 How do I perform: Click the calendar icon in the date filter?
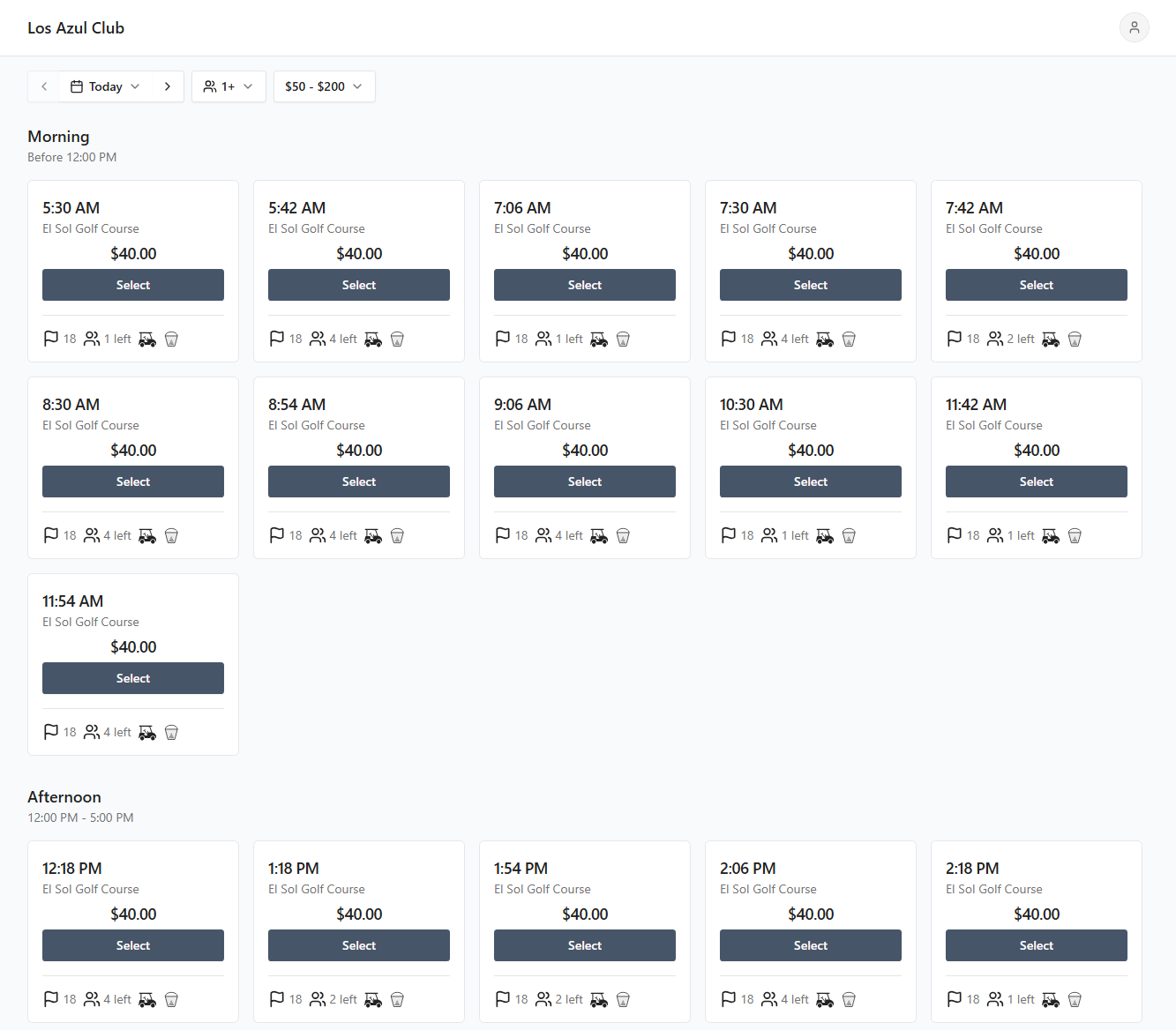[78, 86]
